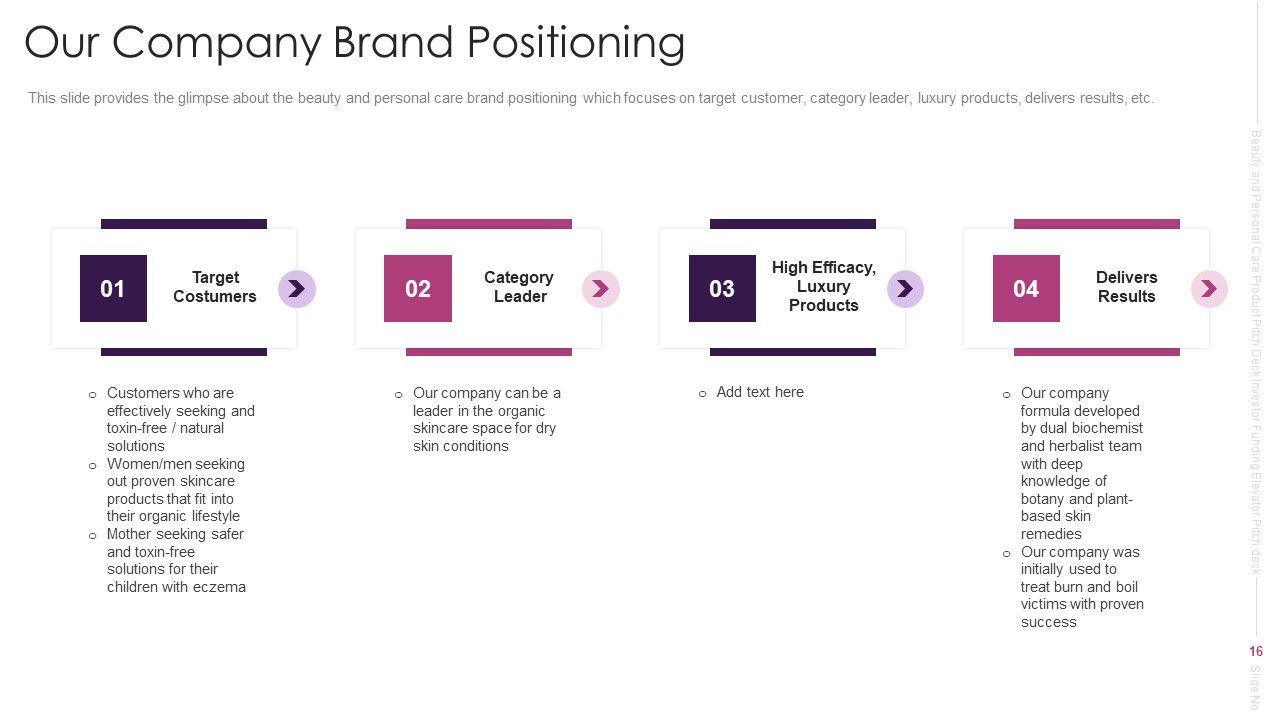1280x720 pixels.
Task: Select the dark purple 03 number box
Action: tap(722, 289)
